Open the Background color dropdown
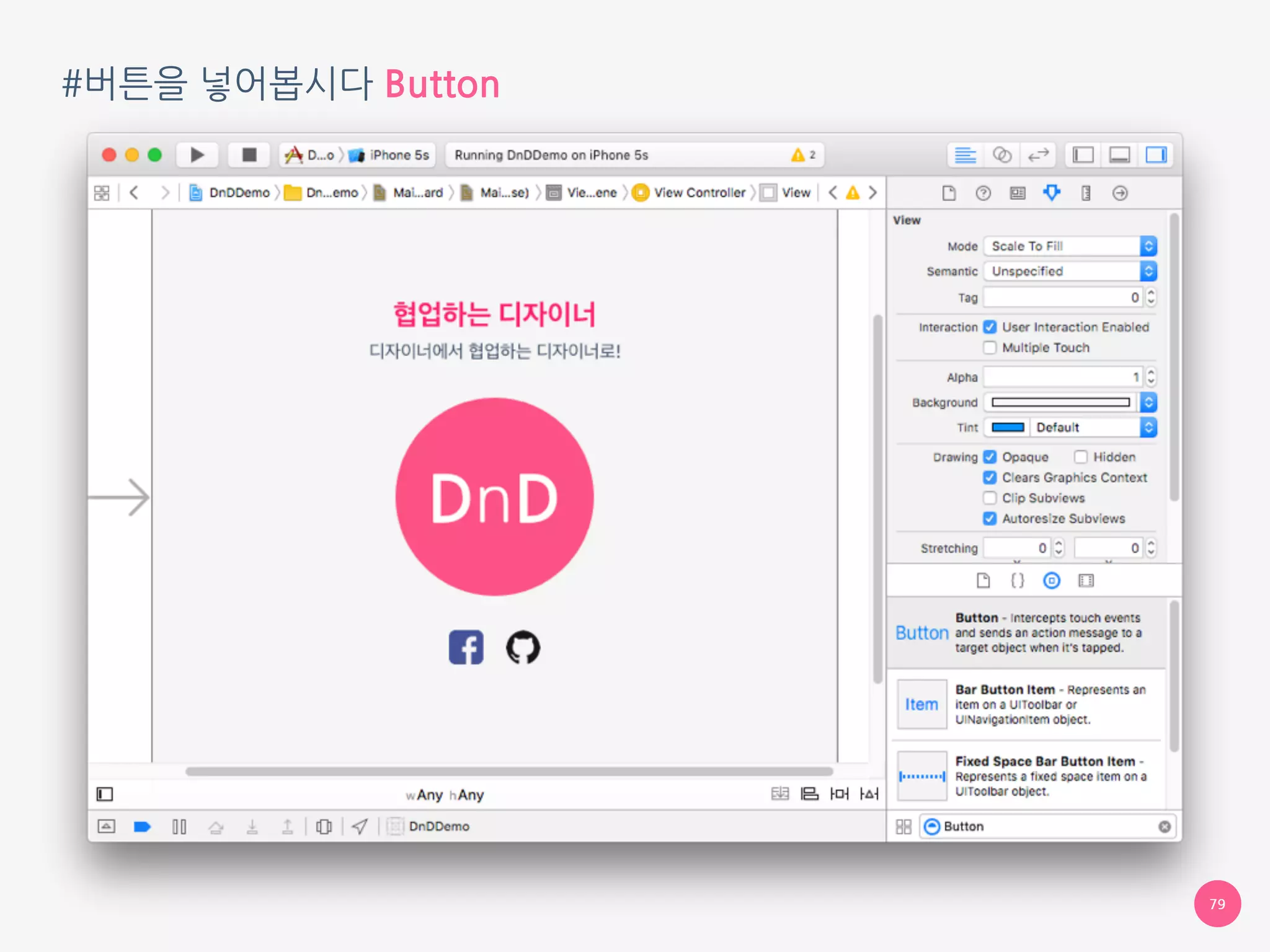Screen dimensions: 1270x952 pyautogui.click(x=1148, y=402)
